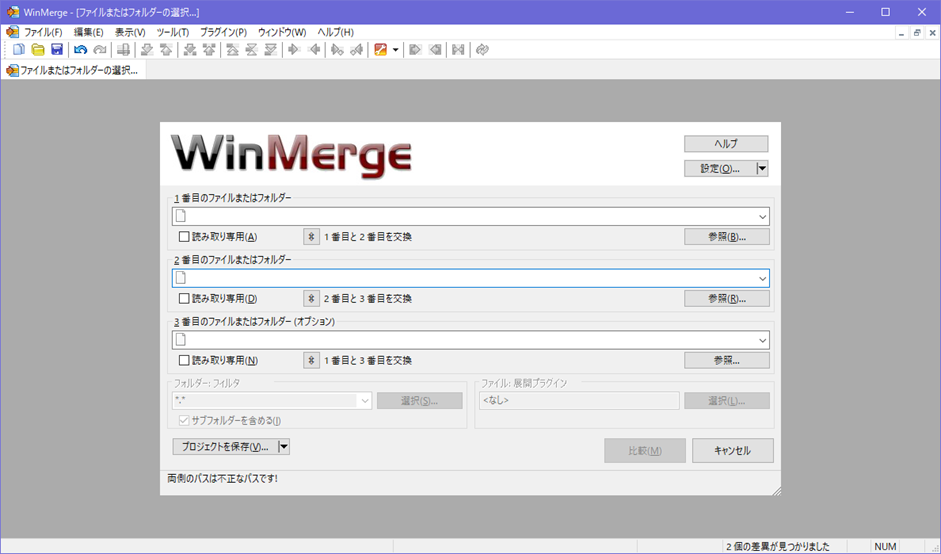Toggle 読み取り専用(D) checkbox for second file
The width and height of the screenshot is (941, 554).
(184, 299)
